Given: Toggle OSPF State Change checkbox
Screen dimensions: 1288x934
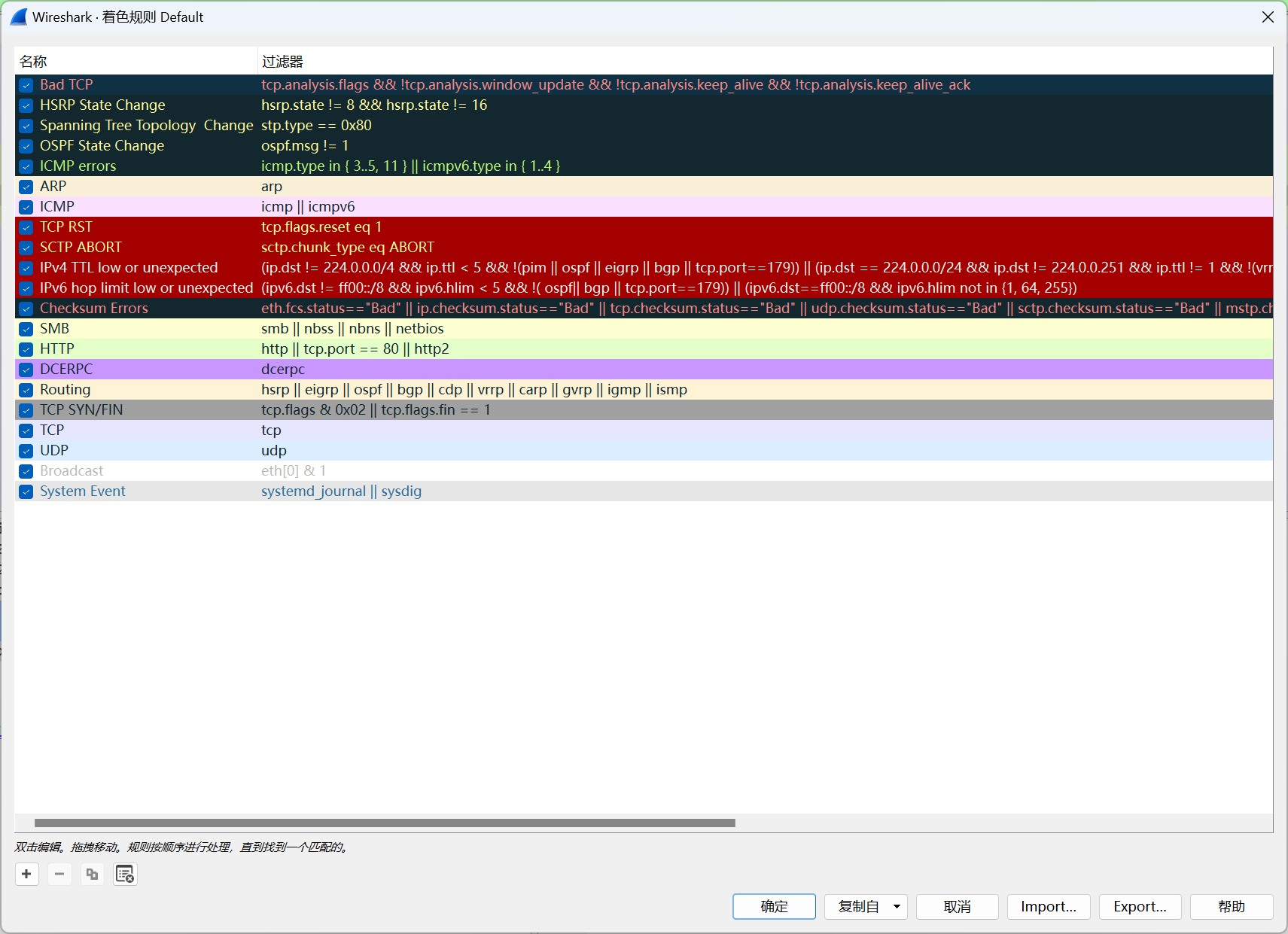Looking at the screenshot, I should pyautogui.click(x=26, y=146).
